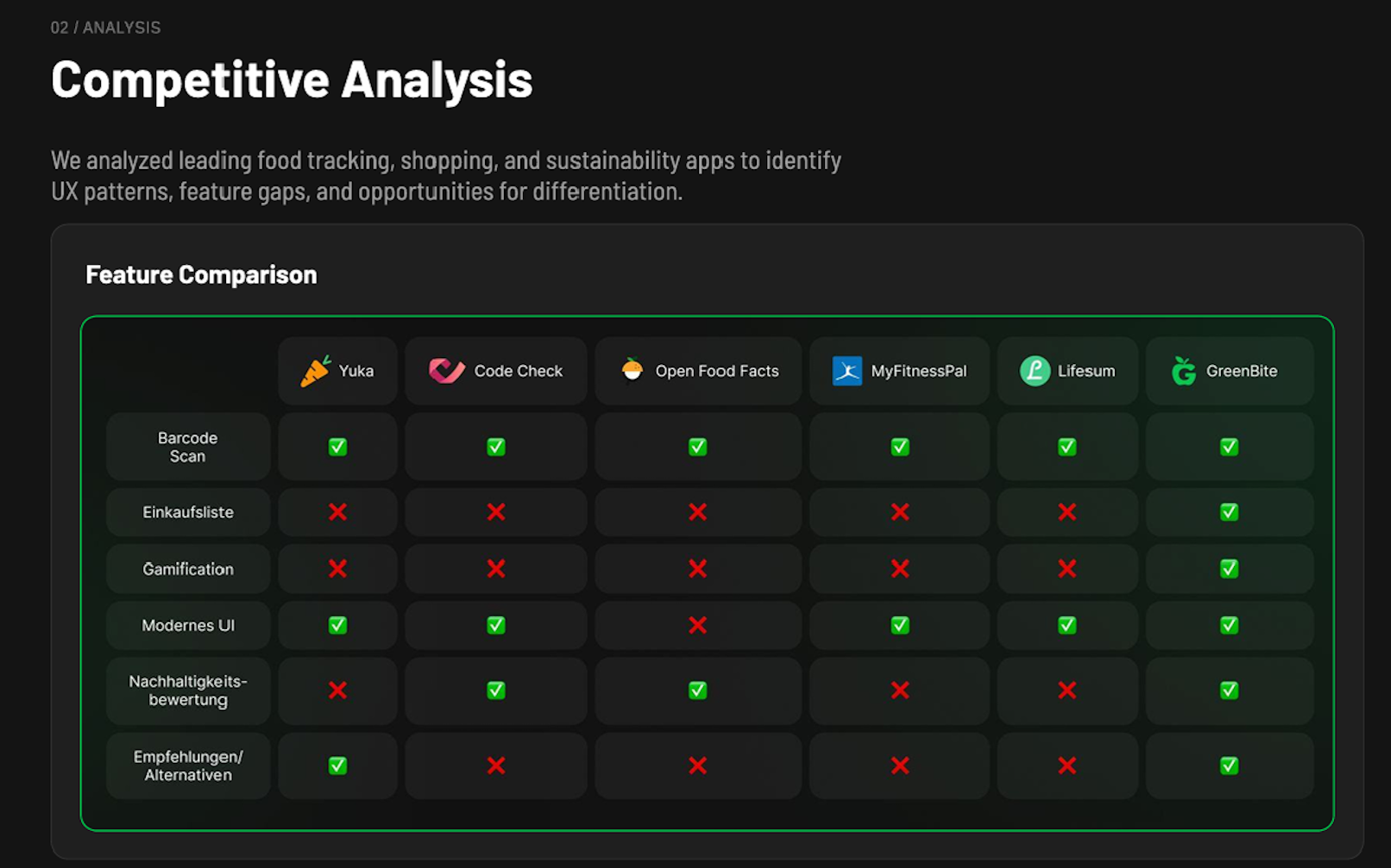
Task: Click the Modernes UI checkmark for Lifesum
Action: pyautogui.click(x=1067, y=626)
